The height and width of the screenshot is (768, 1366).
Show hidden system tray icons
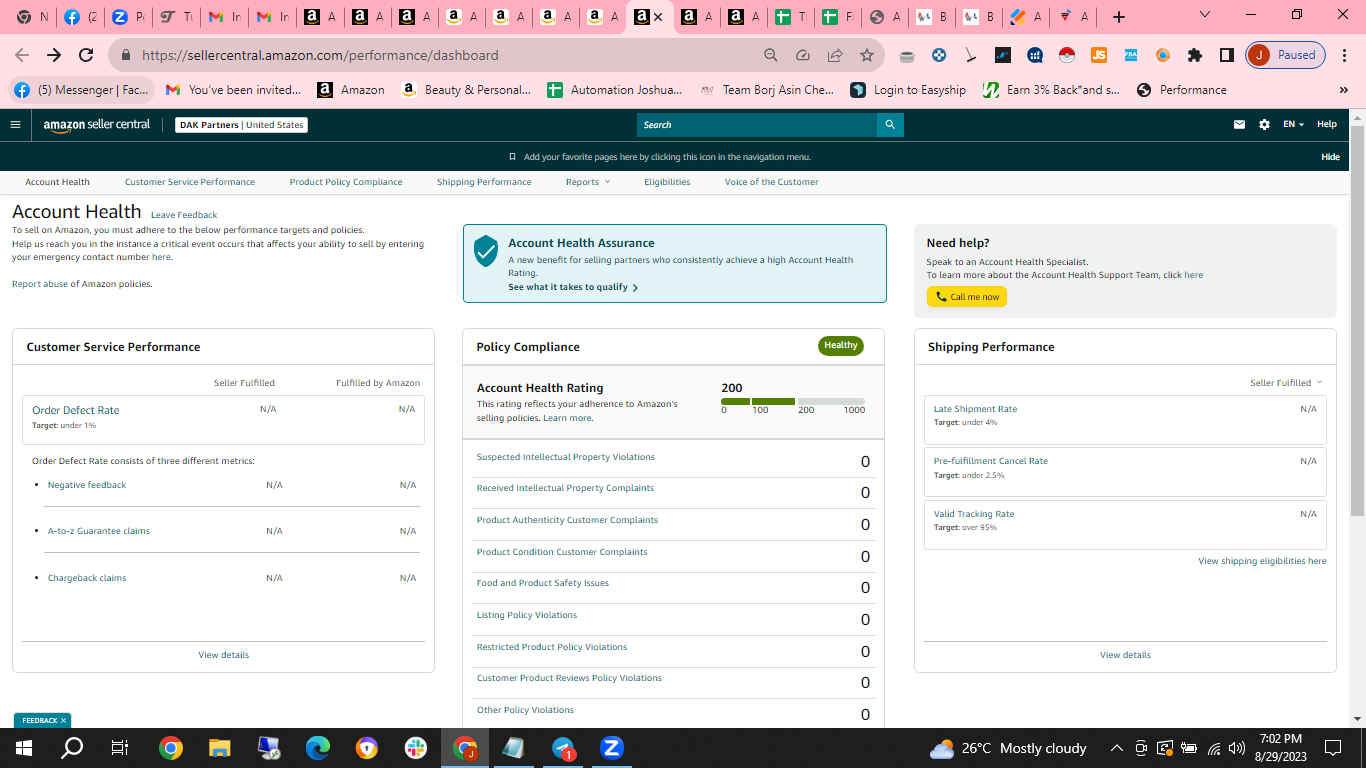1117,748
